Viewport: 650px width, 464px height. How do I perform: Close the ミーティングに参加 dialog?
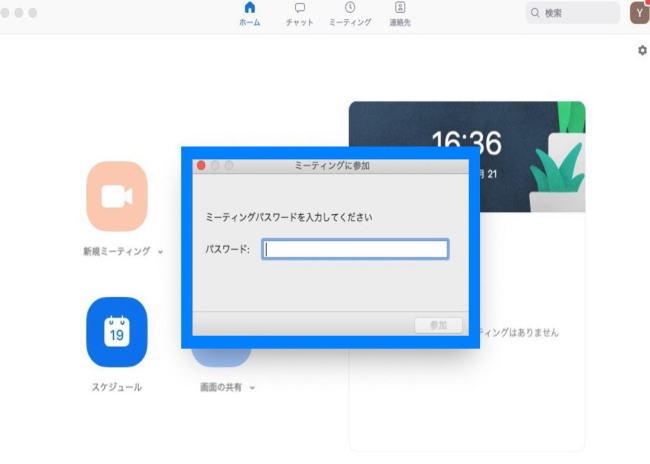tap(201, 165)
